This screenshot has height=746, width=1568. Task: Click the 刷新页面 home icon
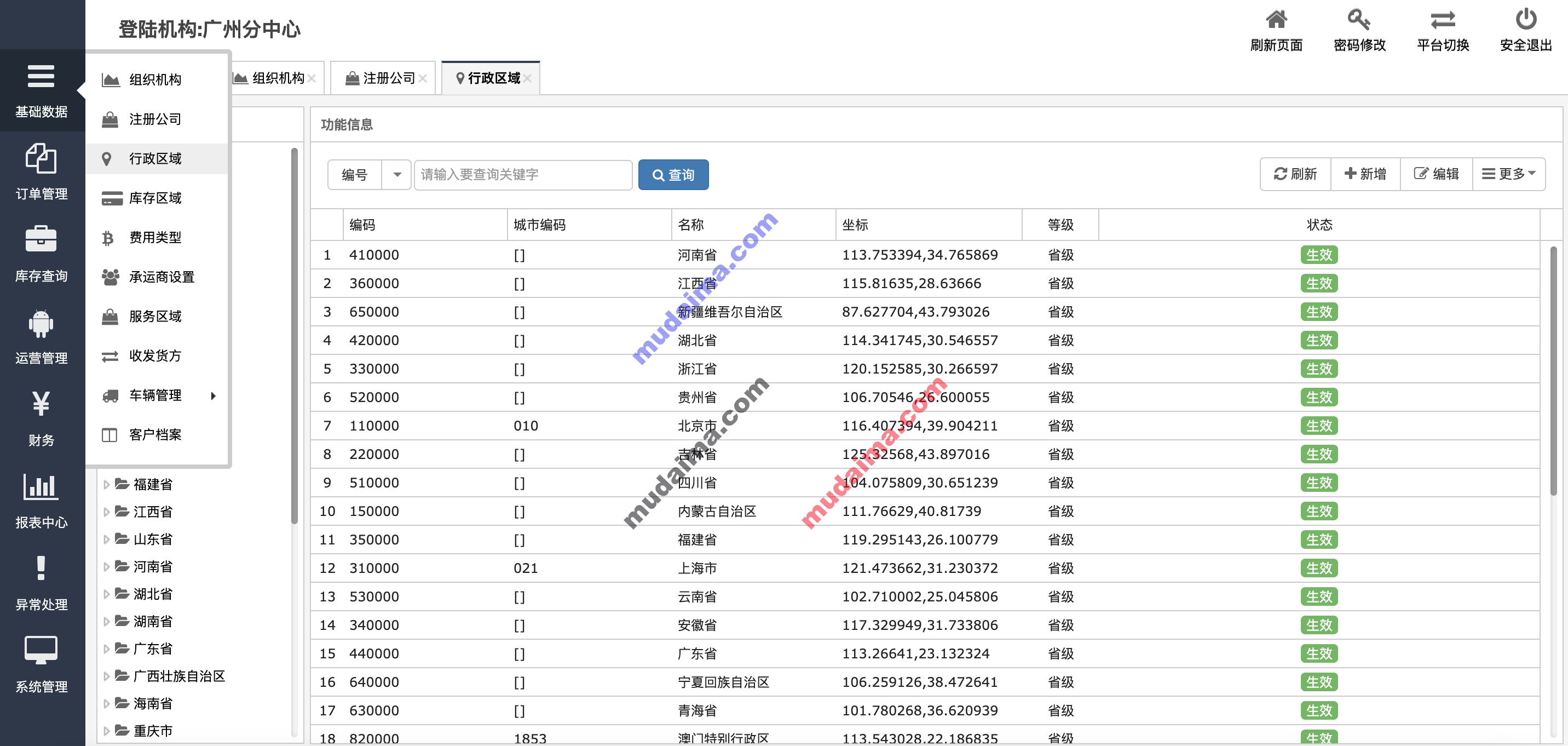coord(1276,20)
